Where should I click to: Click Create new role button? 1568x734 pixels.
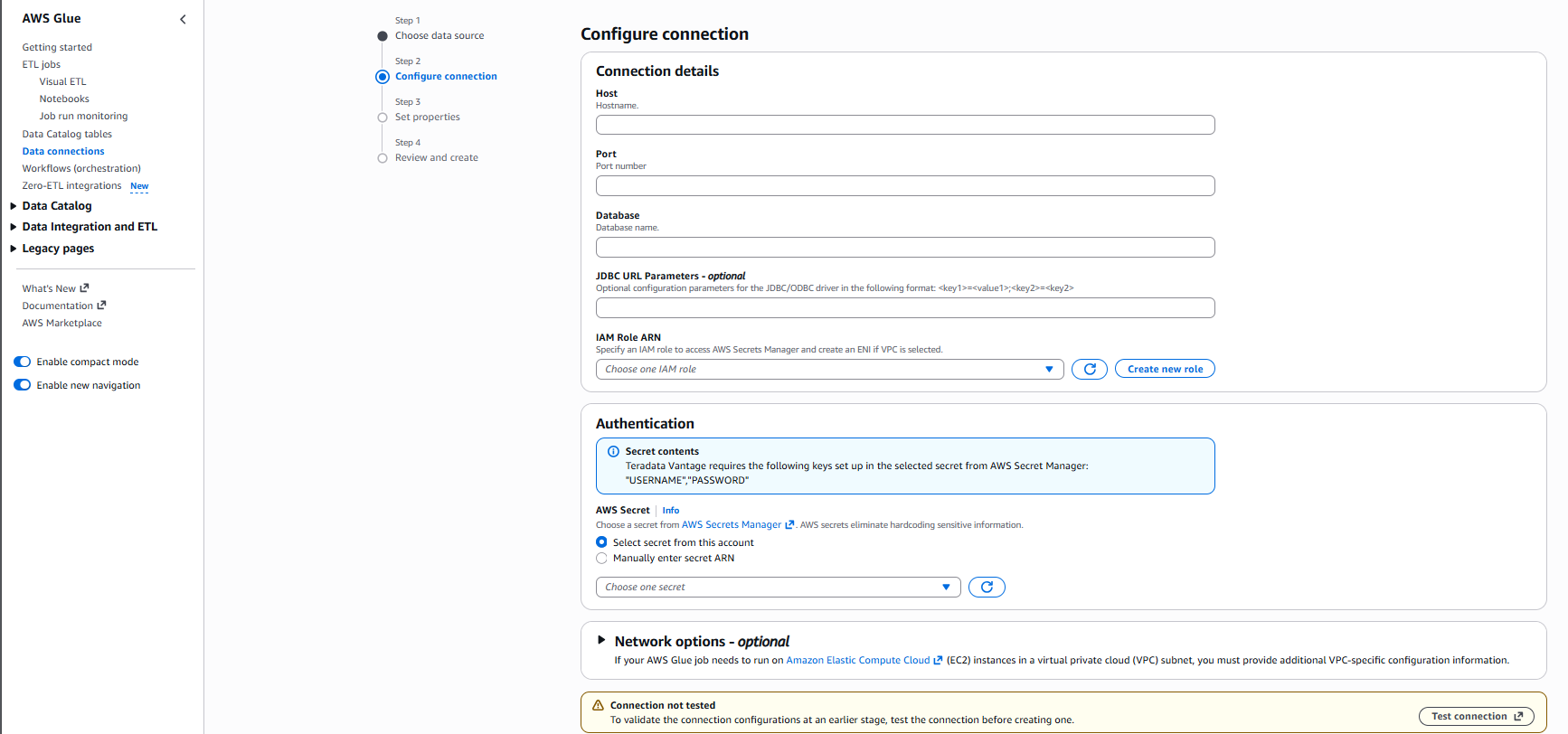(1165, 369)
